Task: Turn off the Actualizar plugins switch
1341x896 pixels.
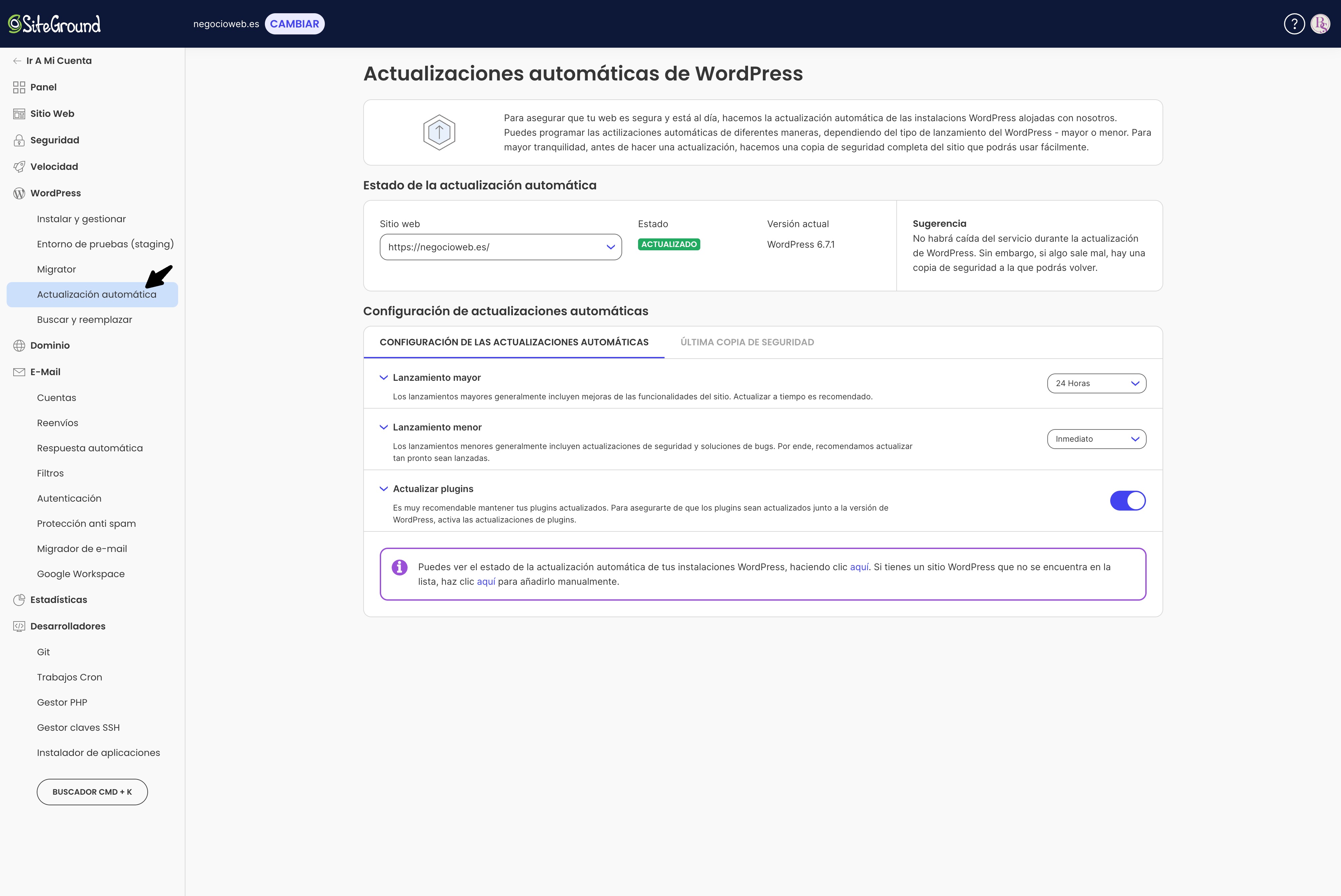Action: [x=1127, y=501]
